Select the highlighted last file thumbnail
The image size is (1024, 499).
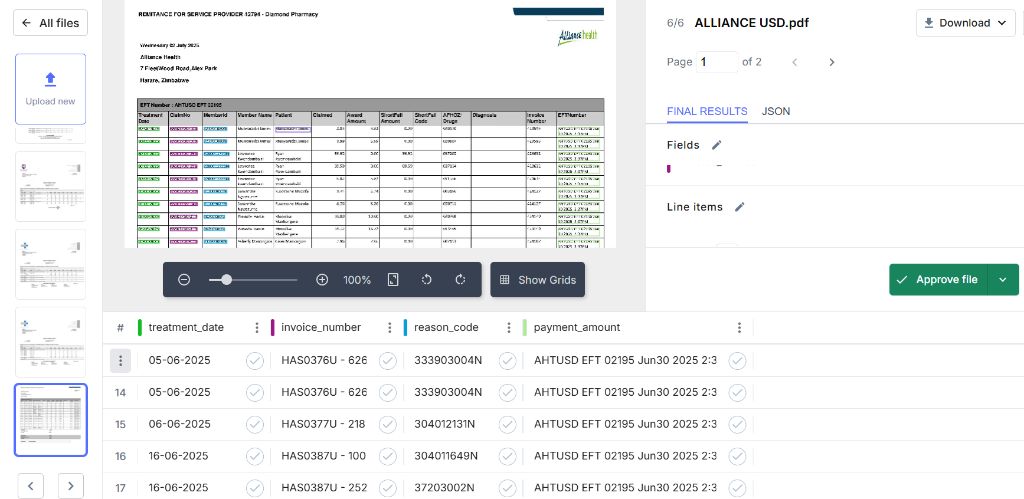[x=50, y=420]
